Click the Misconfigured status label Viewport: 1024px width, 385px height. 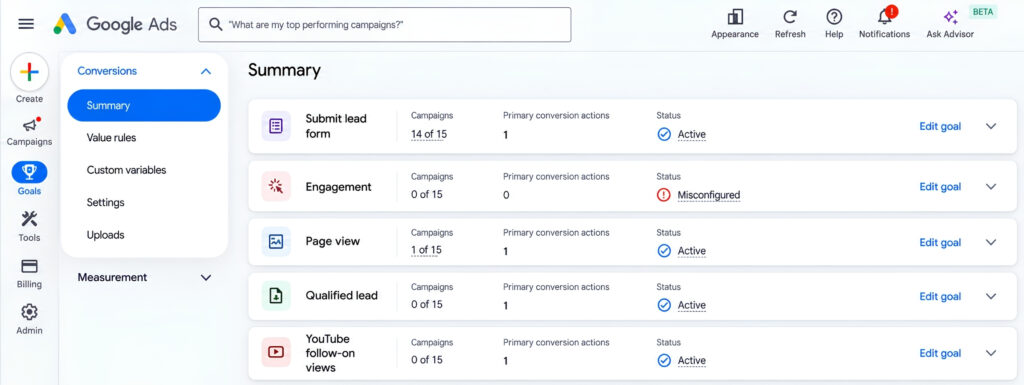709,194
